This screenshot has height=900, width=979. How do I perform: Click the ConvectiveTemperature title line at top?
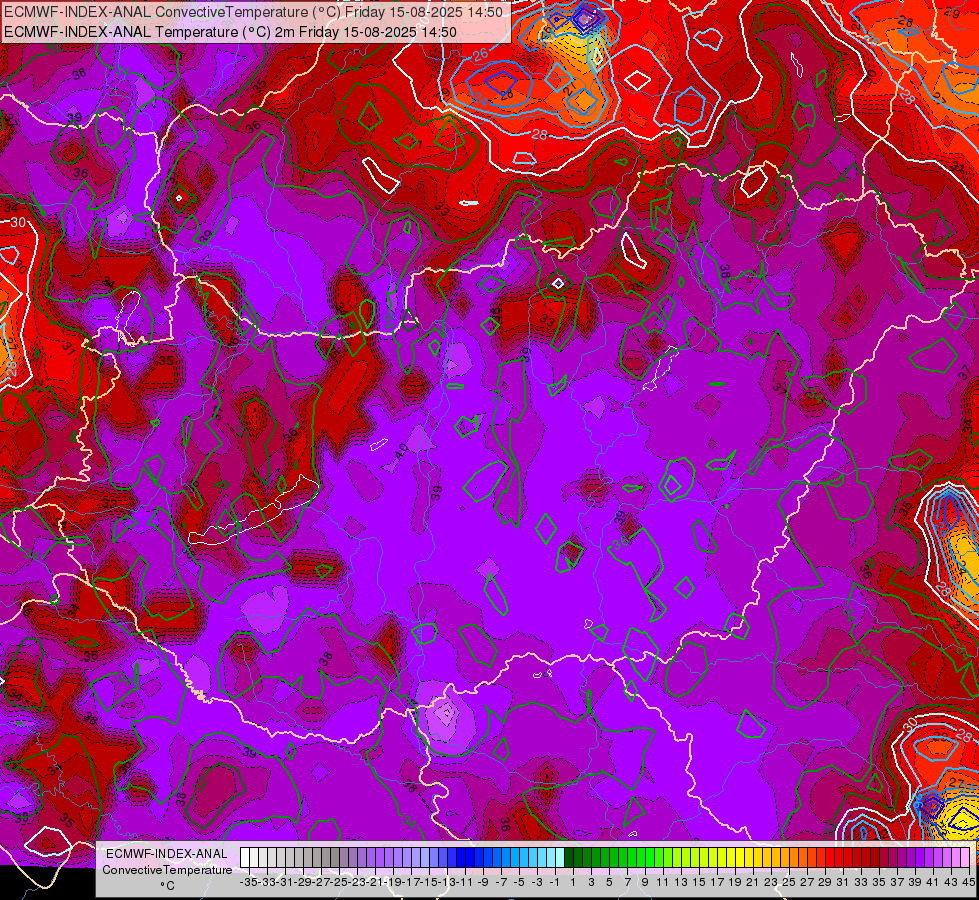pos(253,12)
